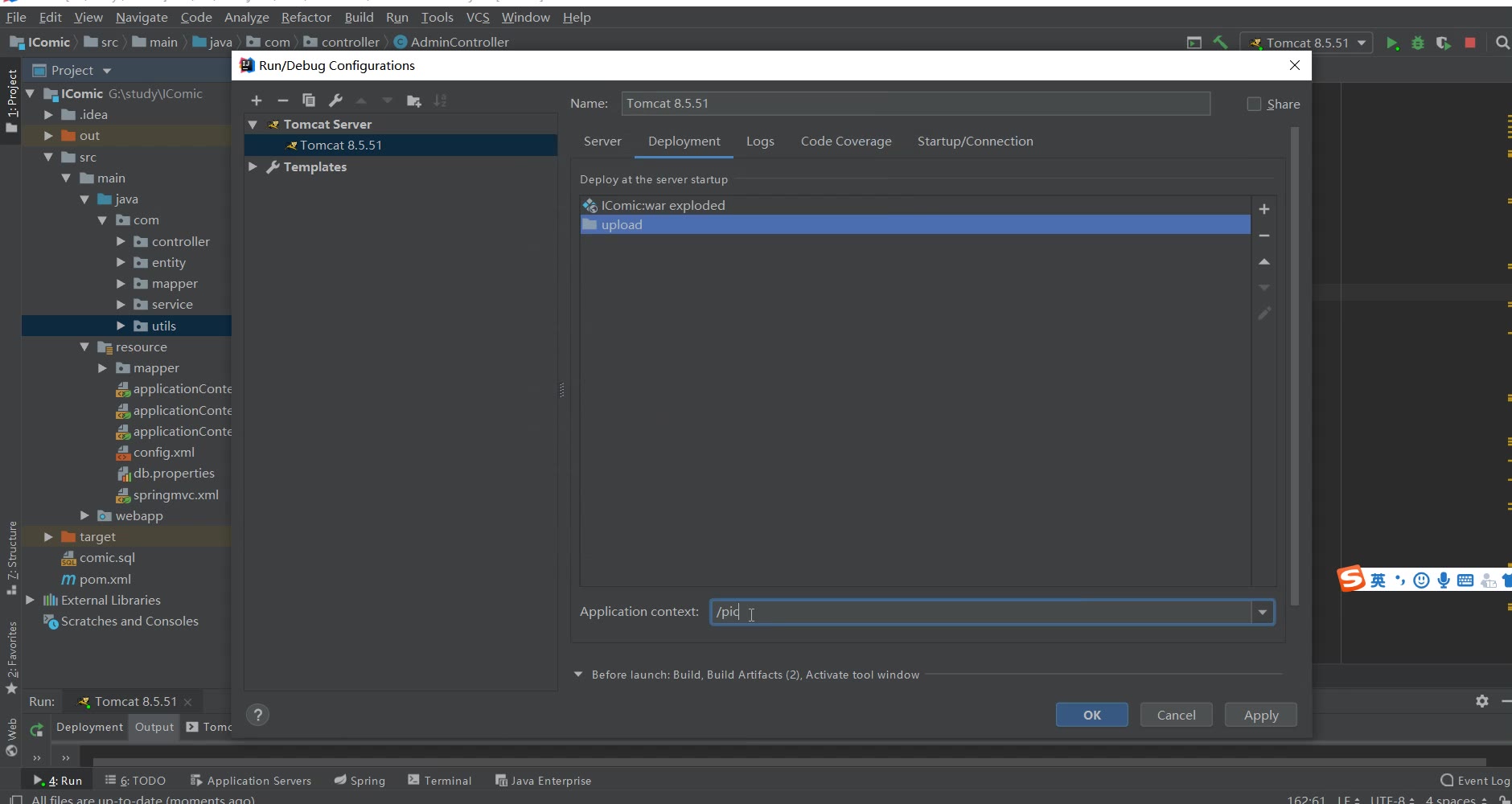The height and width of the screenshot is (804, 1512).
Task: Click the configuration Name input field
Action: tap(915, 104)
